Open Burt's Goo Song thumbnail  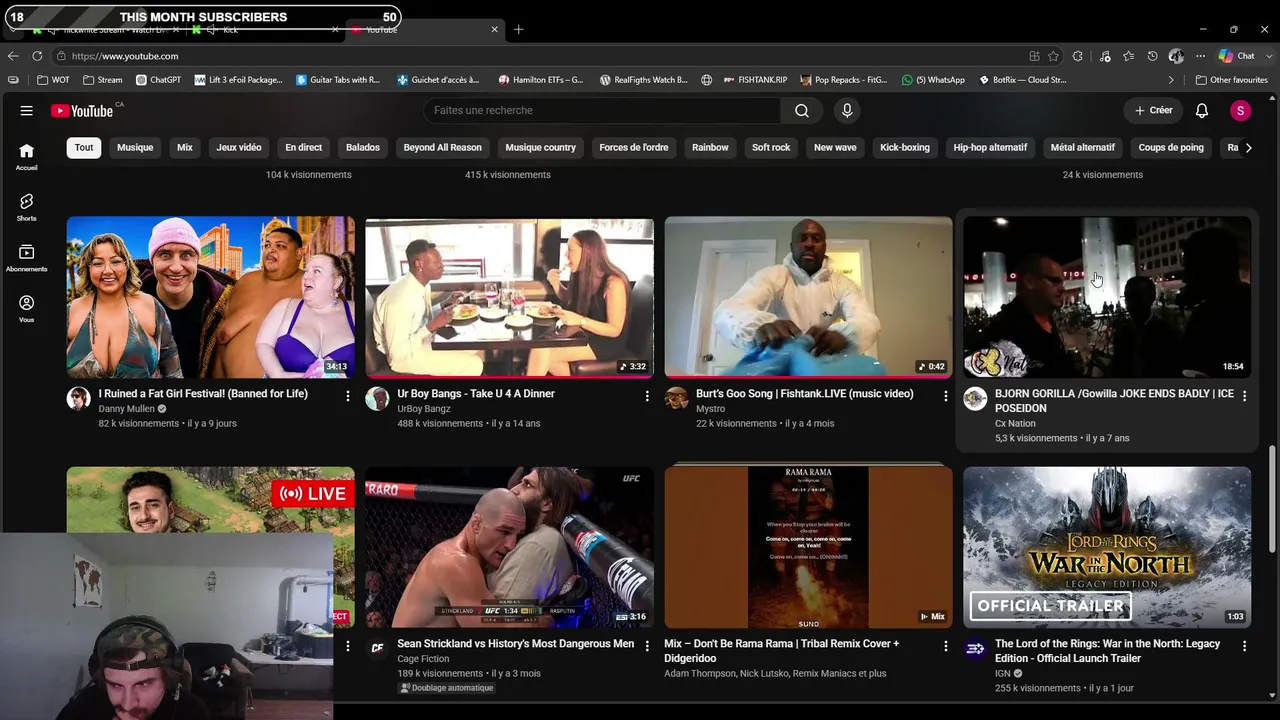[808, 298]
